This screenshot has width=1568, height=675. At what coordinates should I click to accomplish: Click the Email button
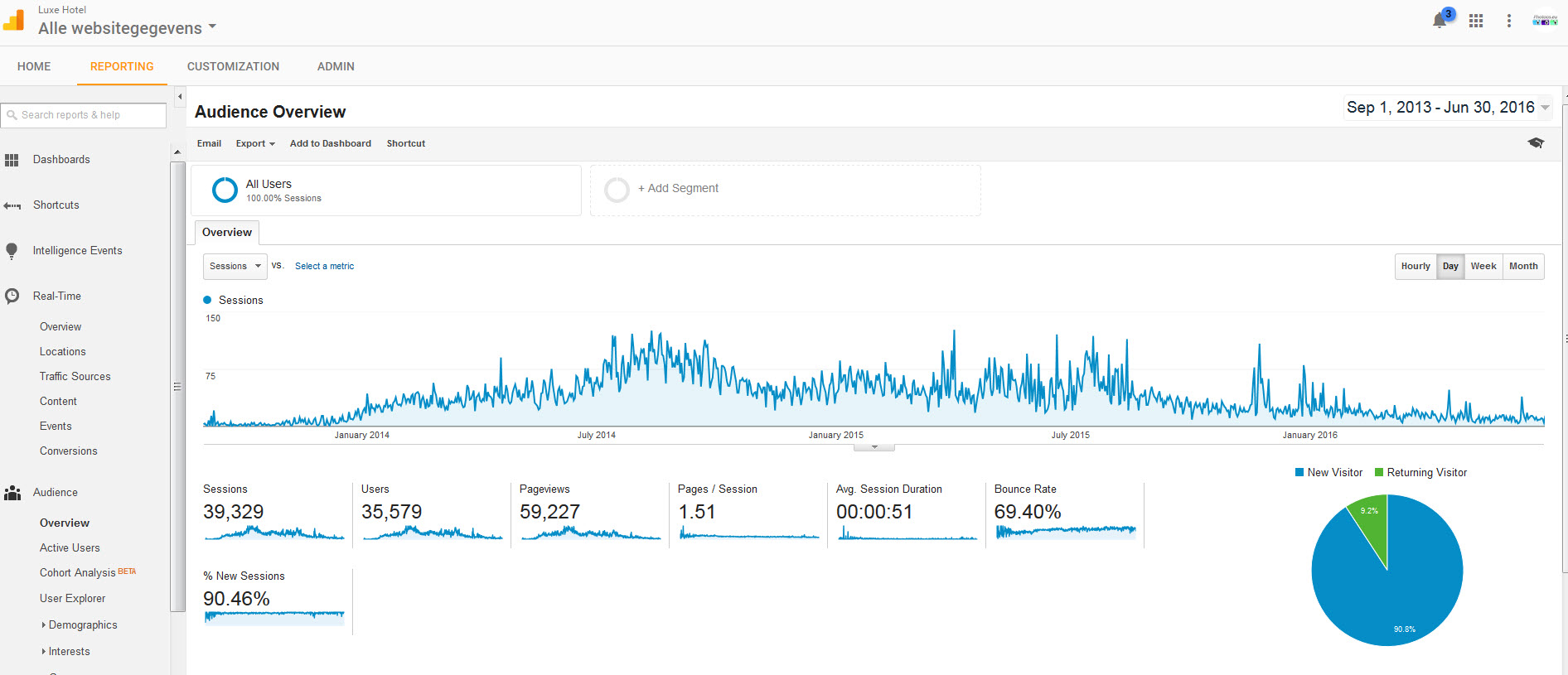pyautogui.click(x=209, y=143)
